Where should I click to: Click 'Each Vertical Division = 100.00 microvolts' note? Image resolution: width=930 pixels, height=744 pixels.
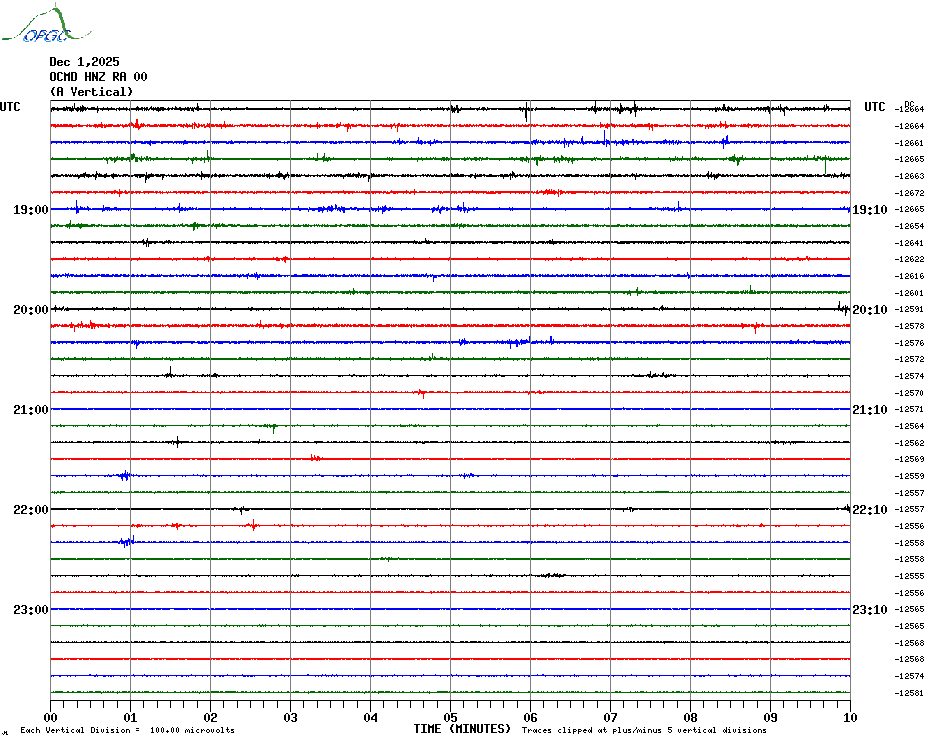point(128,730)
